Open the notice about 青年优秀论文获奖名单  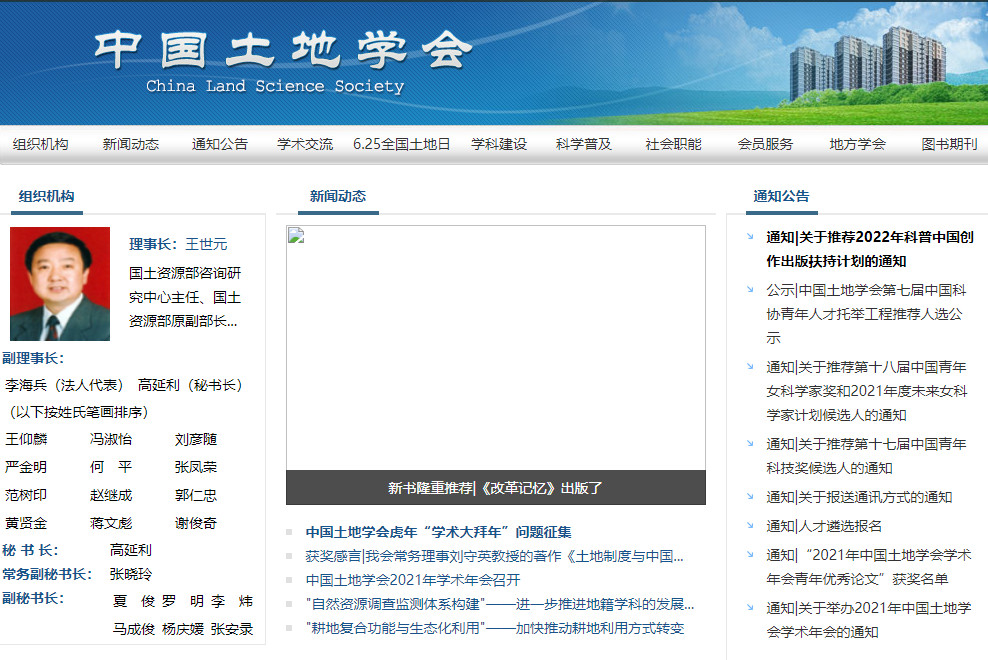(869, 567)
